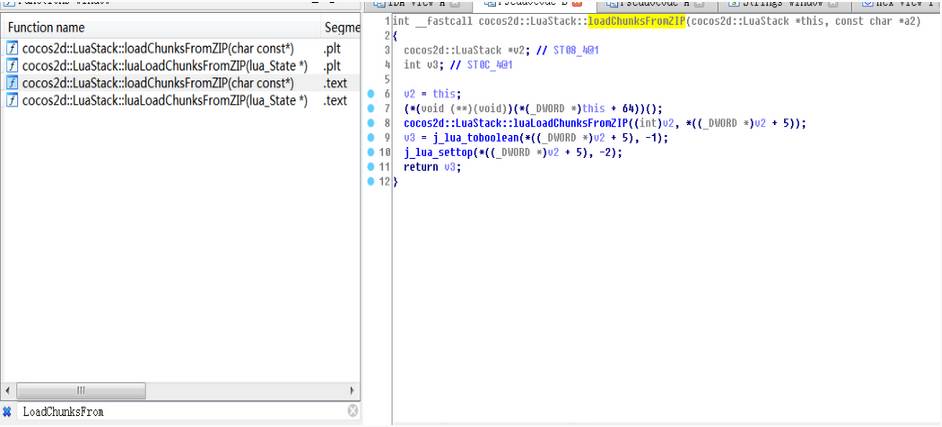Click 'this + 64' expression on line 7

coord(610,109)
